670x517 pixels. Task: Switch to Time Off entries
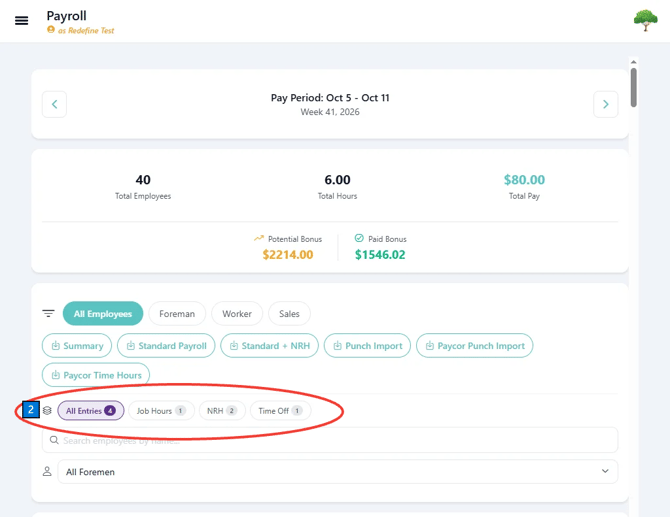[x=280, y=411]
